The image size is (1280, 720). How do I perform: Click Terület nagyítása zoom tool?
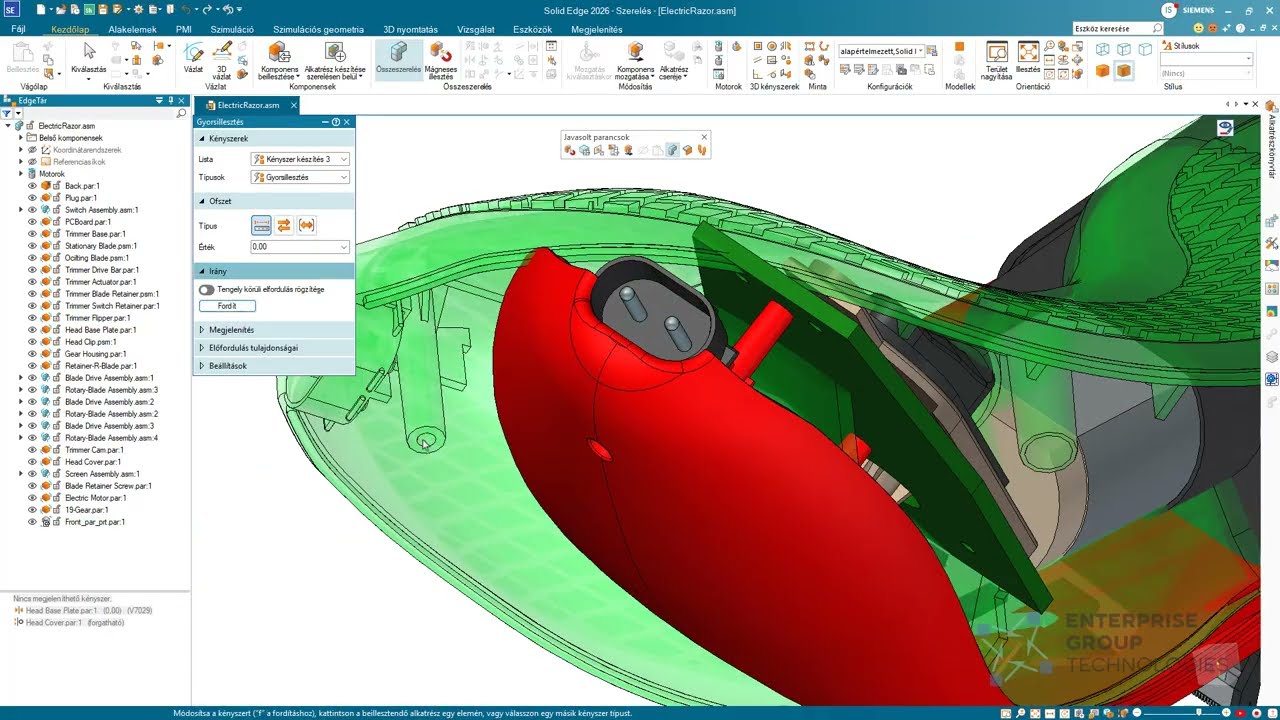tap(996, 60)
